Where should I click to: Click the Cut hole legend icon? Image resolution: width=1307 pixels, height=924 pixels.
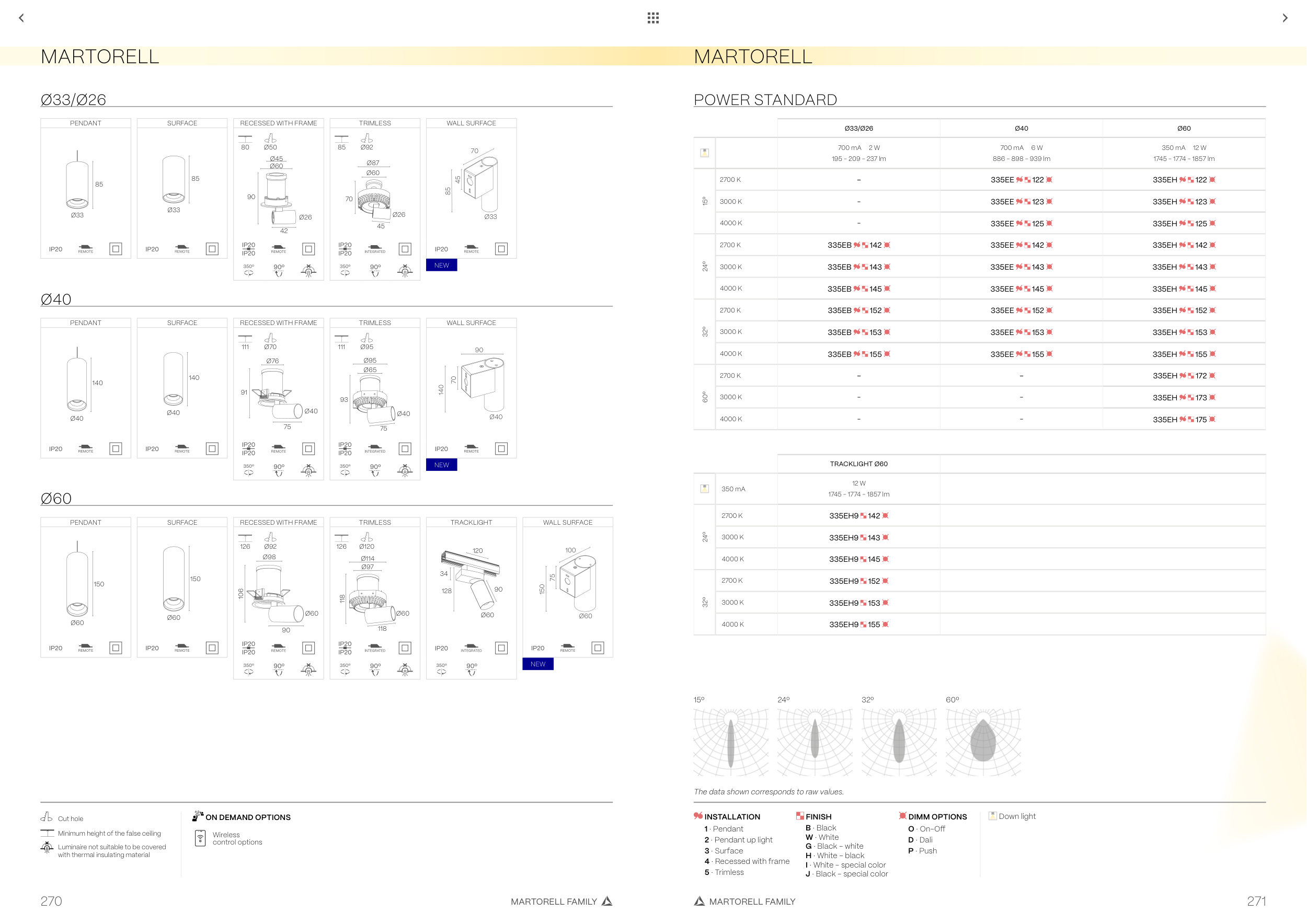tap(47, 817)
